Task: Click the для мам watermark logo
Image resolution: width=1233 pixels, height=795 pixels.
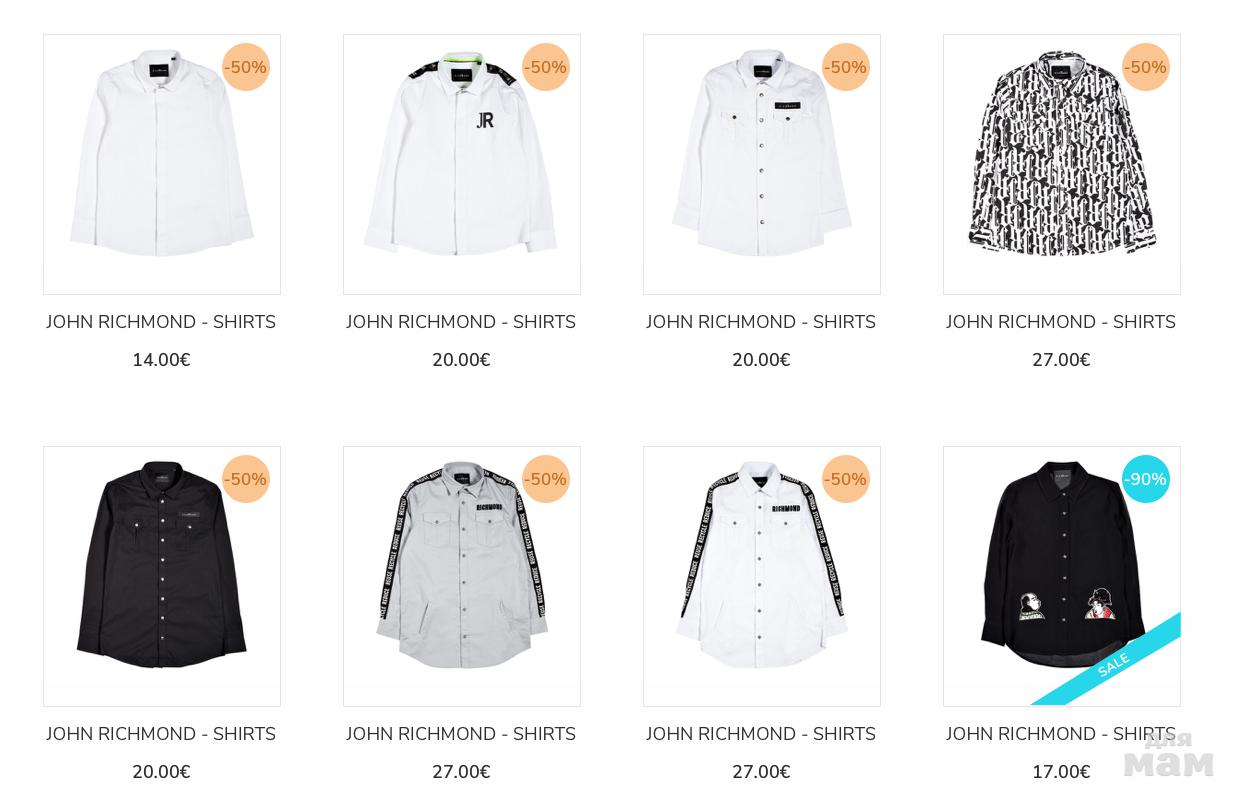Action: tap(1169, 754)
